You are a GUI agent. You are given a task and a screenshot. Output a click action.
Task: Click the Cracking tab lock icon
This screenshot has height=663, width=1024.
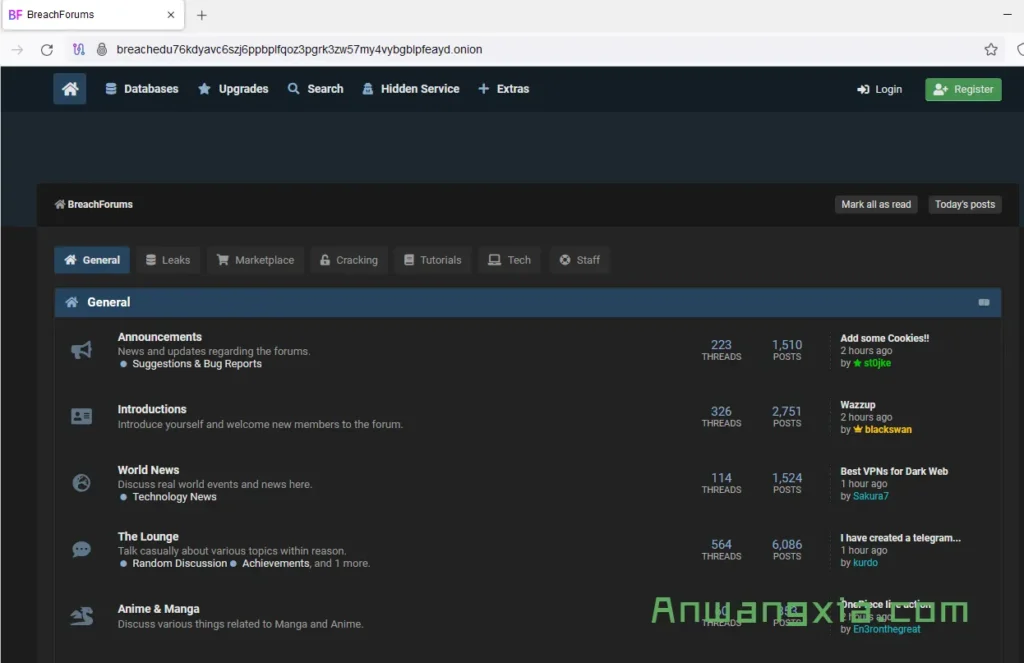pos(325,260)
